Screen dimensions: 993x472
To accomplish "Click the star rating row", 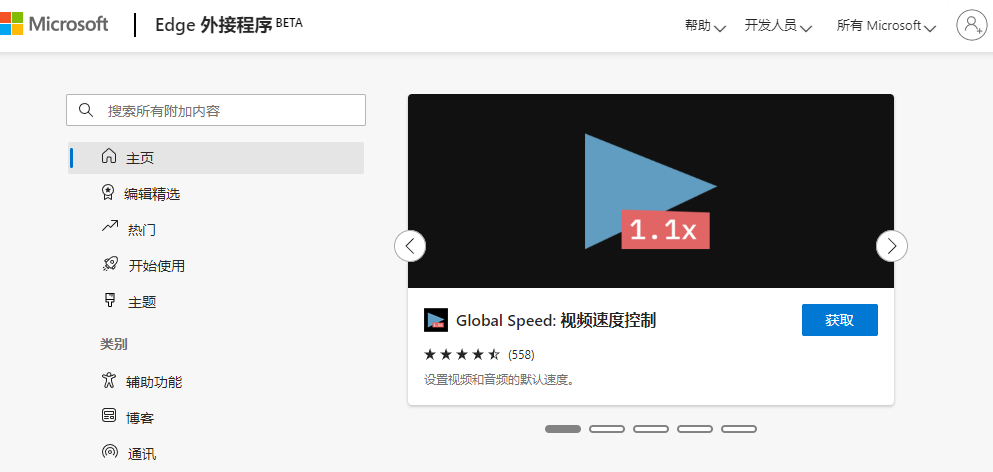I will coord(462,354).
